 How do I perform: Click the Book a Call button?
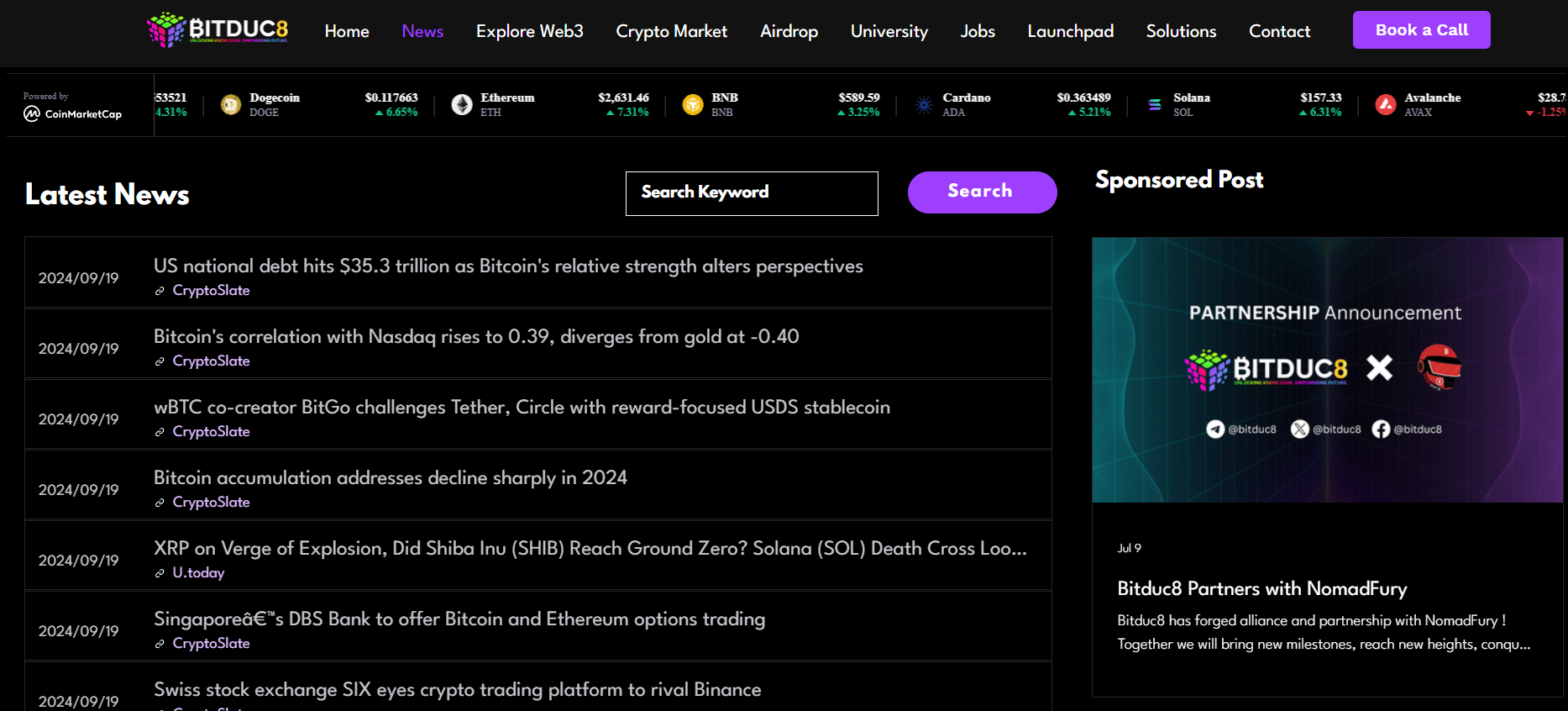coord(1422,30)
